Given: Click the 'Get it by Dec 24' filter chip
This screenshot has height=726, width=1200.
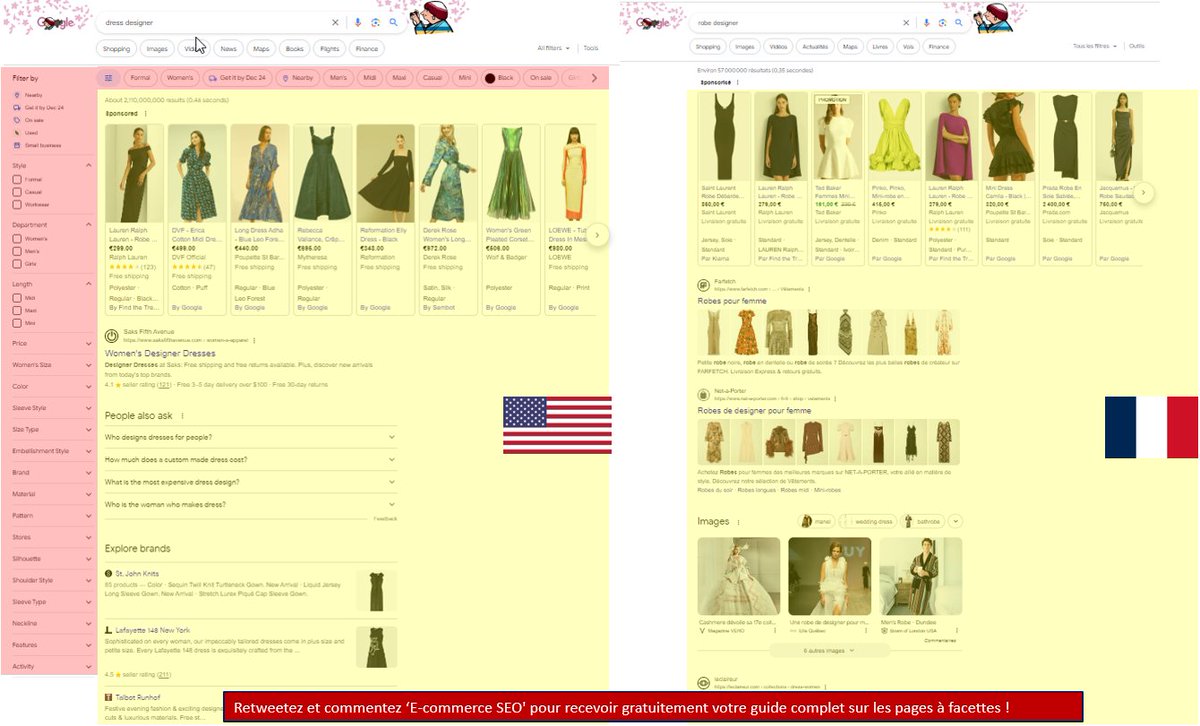Looking at the screenshot, I should 240,77.
